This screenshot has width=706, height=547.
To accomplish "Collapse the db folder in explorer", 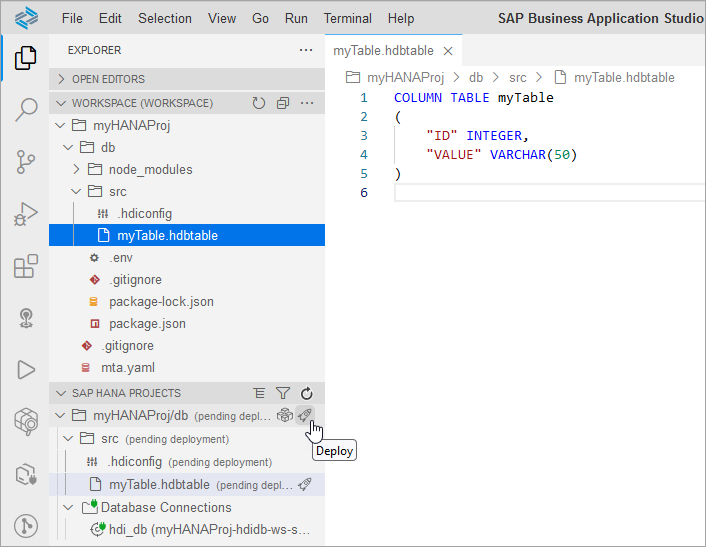I will pyautogui.click(x=68, y=147).
